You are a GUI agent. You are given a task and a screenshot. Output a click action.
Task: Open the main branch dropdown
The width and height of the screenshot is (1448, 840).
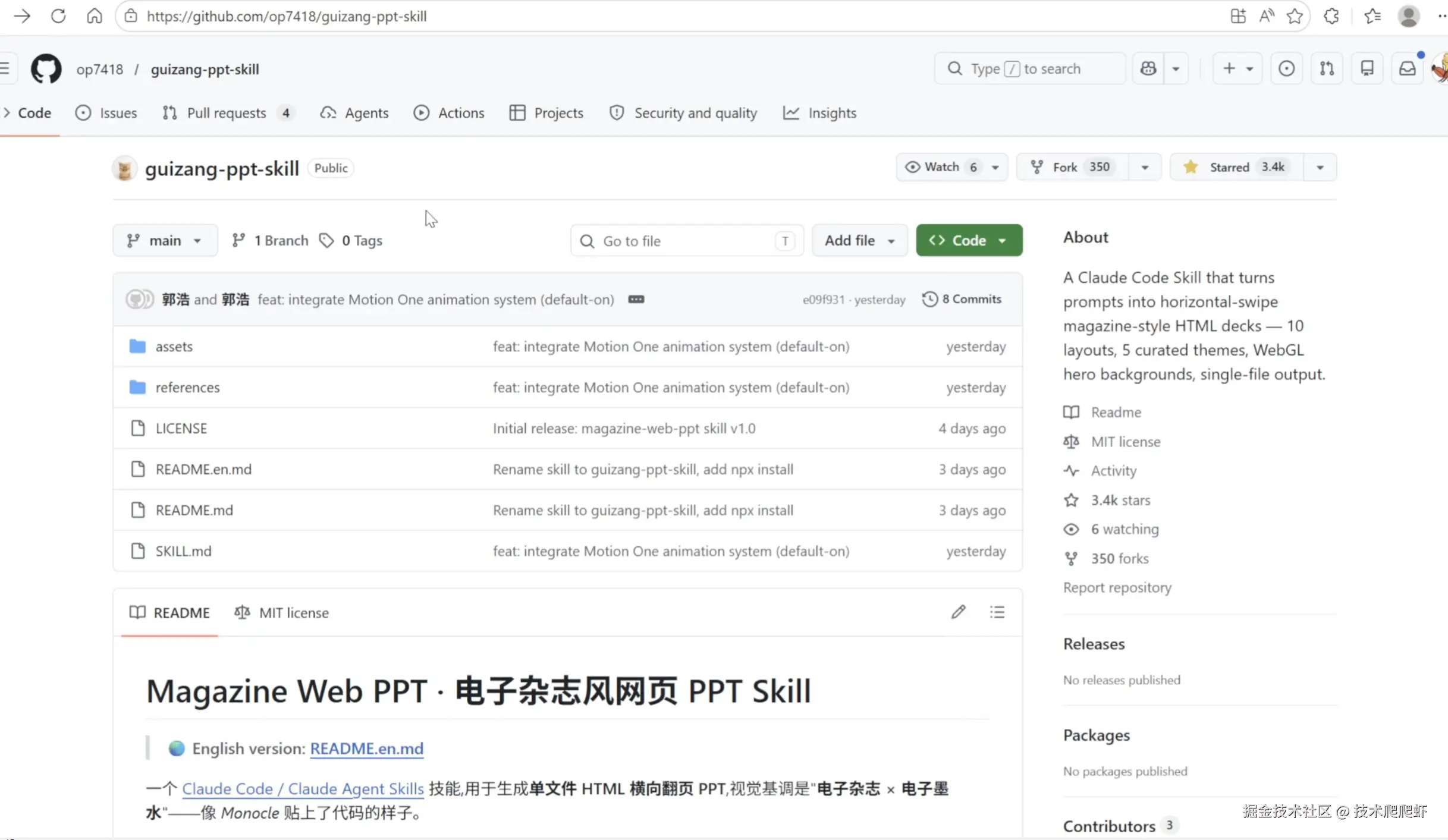coord(165,241)
